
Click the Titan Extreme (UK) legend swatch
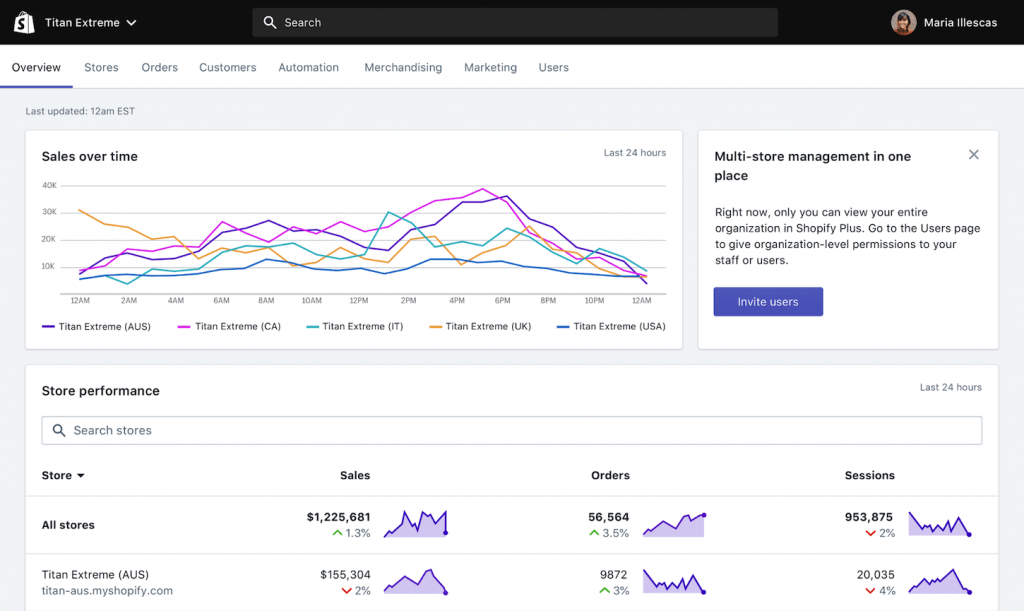(436, 326)
